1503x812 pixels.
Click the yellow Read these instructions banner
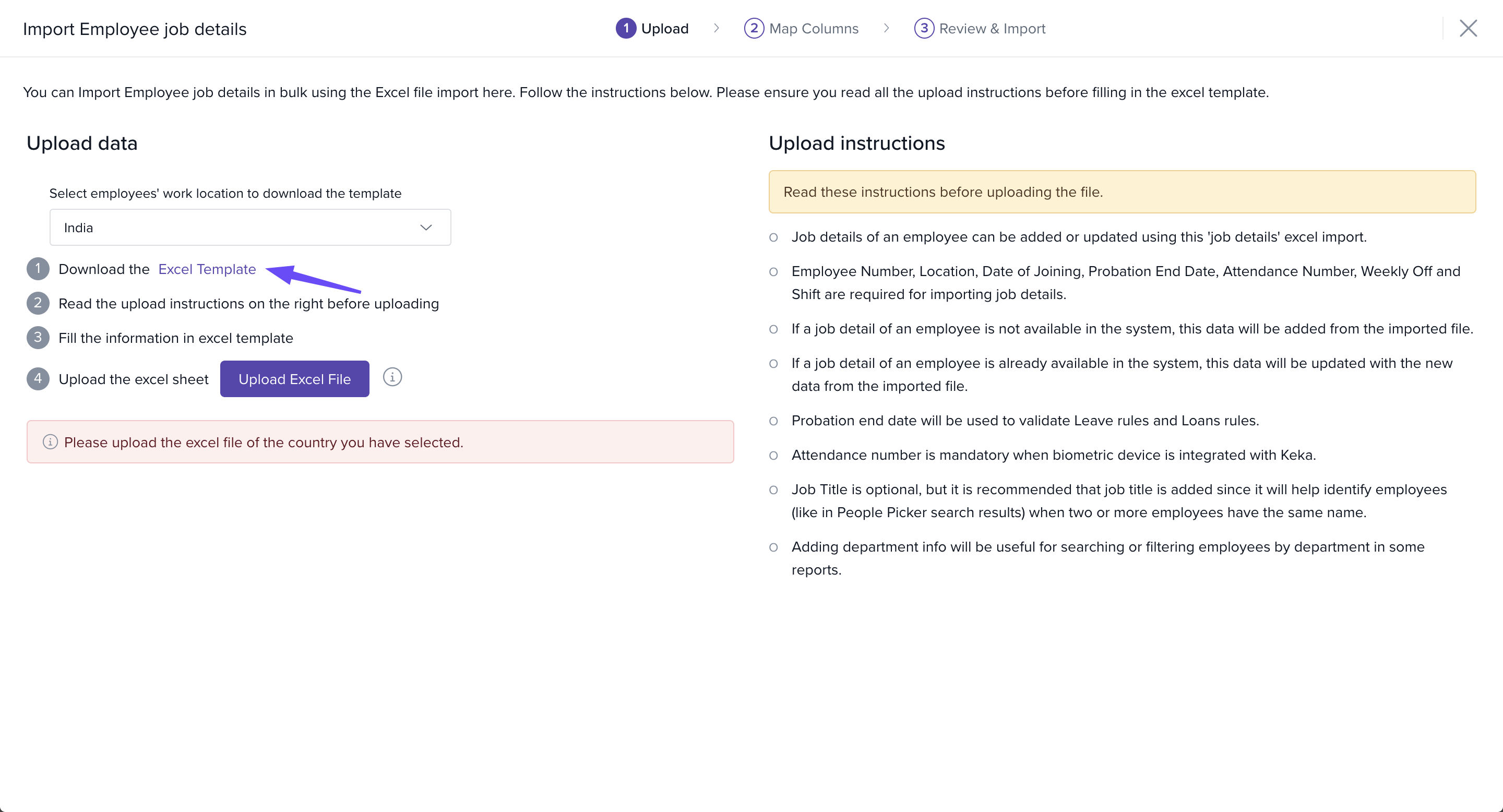click(1122, 192)
